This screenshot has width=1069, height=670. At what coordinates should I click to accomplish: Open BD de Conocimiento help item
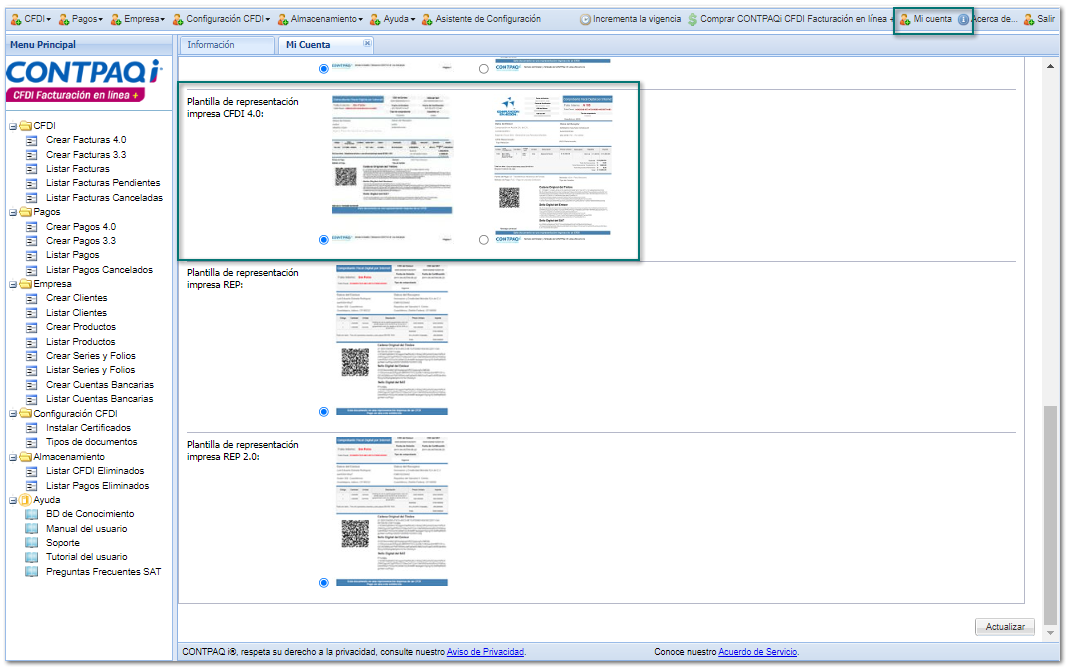tap(90, 514)
